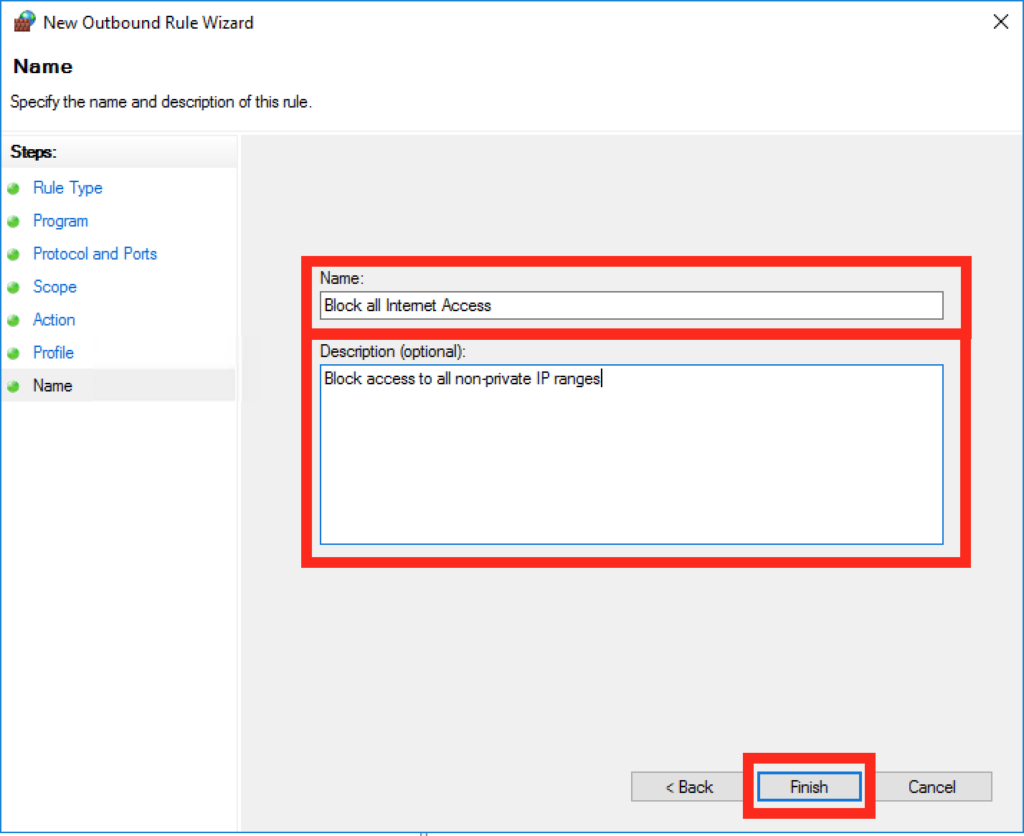Select the Profile step
Image resolution: width=1024 pixels, height=836 pixels.
pyautogui.click(x=53, y=353)
